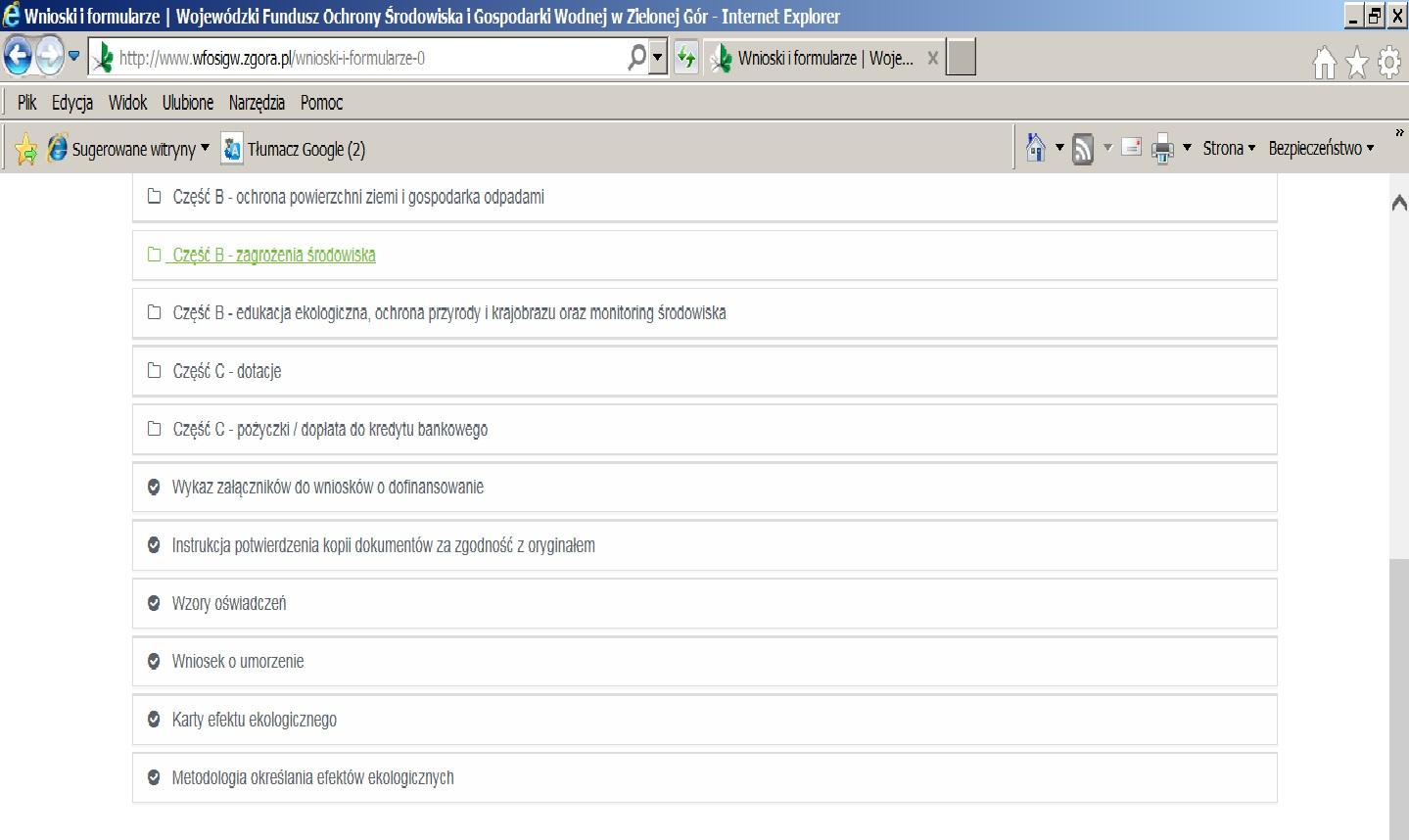Open the address bar autocomplete dropdown arrow

658,58
